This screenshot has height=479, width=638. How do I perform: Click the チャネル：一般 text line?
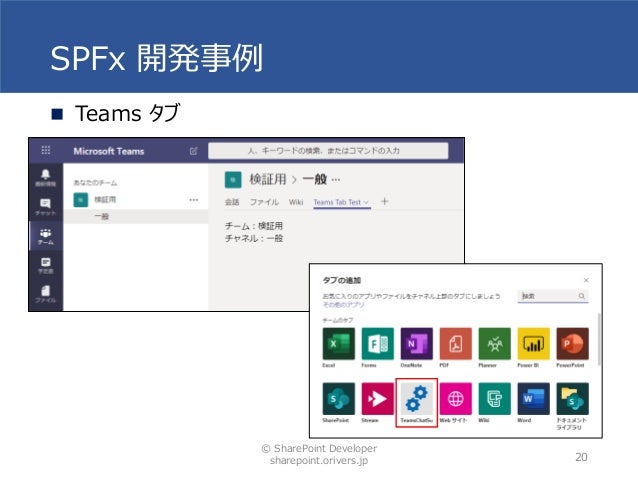point(254,238)
